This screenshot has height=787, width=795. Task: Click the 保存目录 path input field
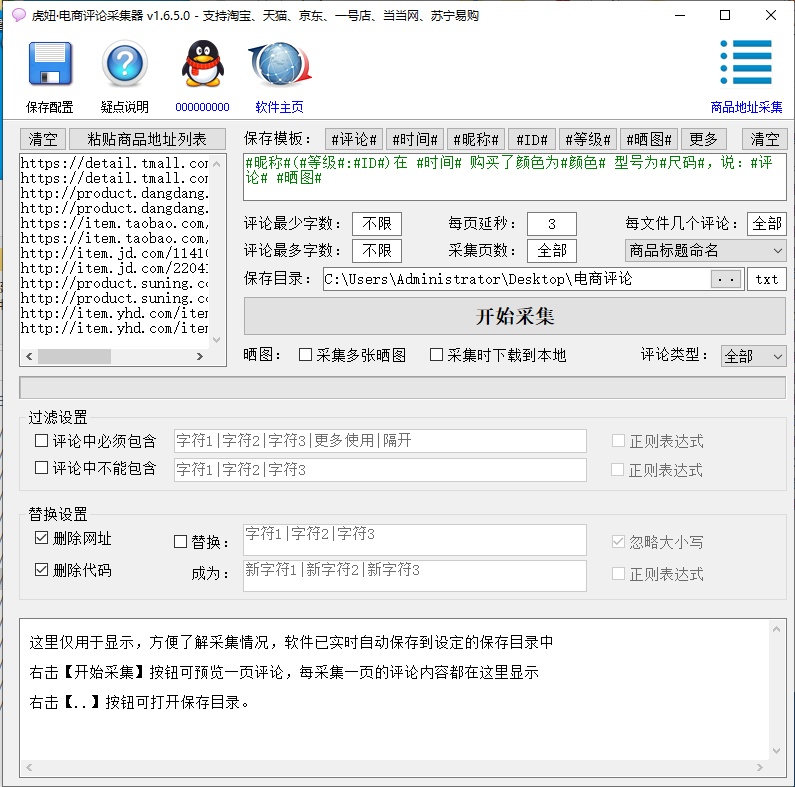(x=515, y=279)
